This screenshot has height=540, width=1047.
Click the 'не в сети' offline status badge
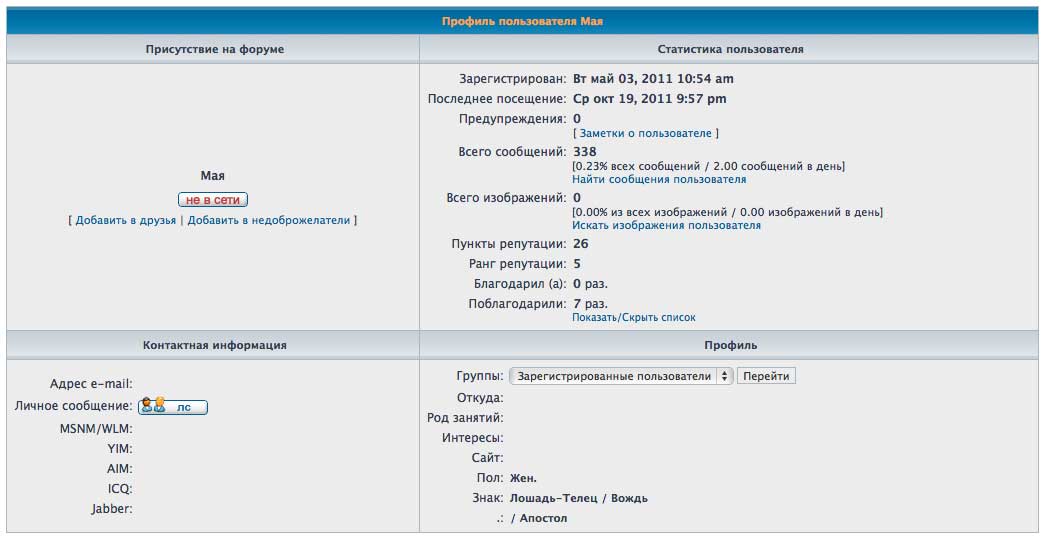[x=213, y=200]
